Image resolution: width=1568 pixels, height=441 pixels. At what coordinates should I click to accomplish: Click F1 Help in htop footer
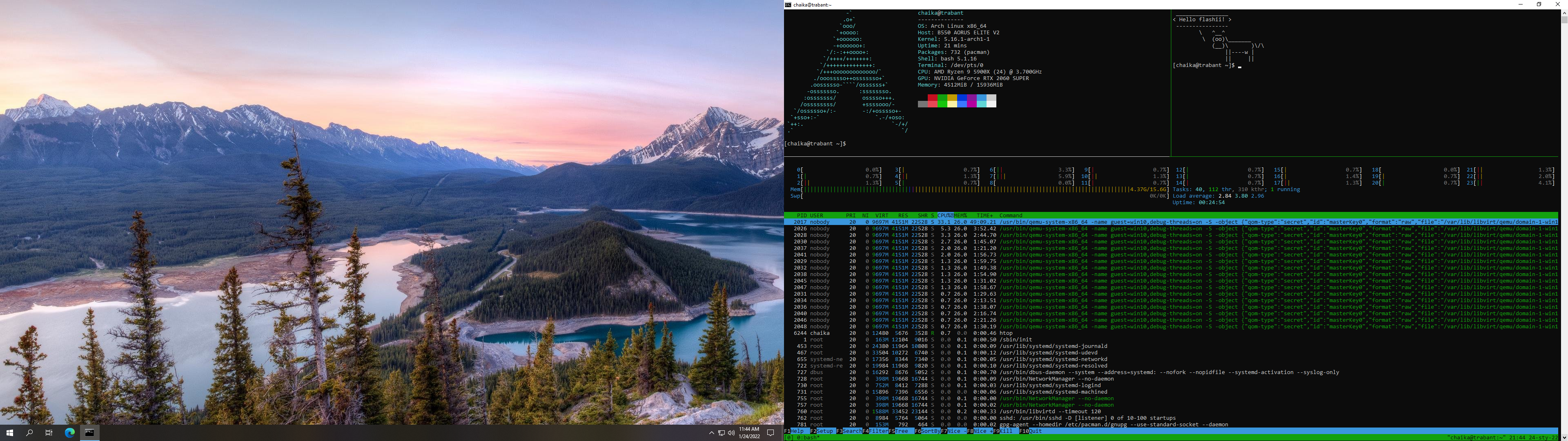[797, 431]
